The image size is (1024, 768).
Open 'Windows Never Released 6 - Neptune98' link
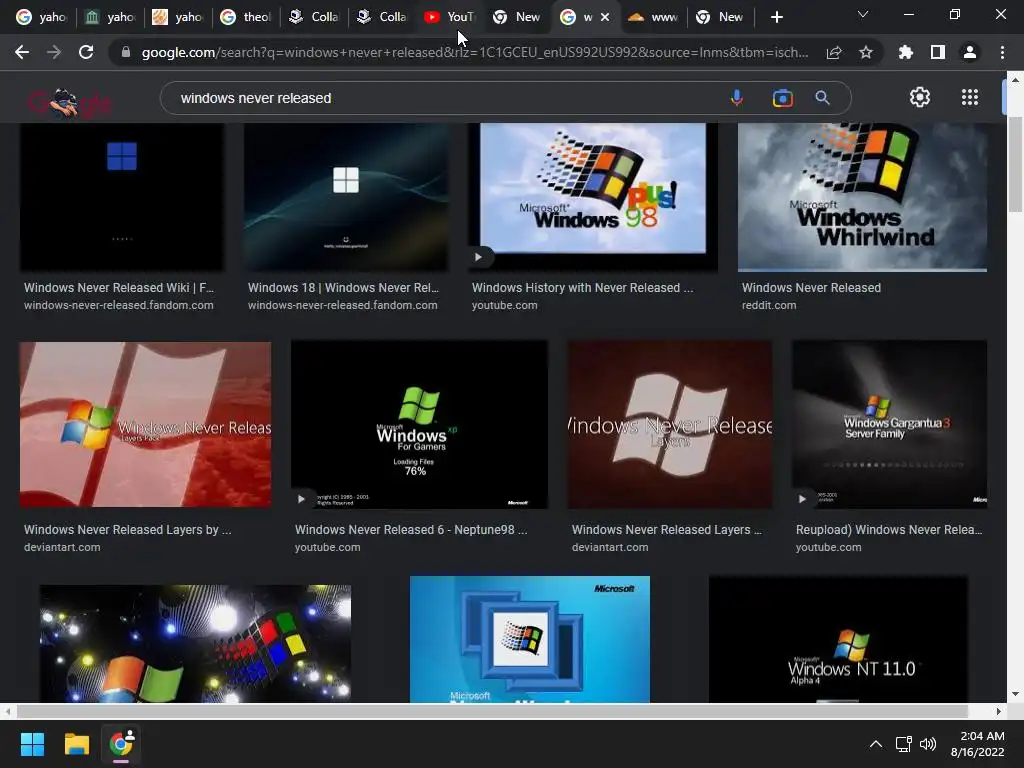pyautogui.click(x=411, y=530)
